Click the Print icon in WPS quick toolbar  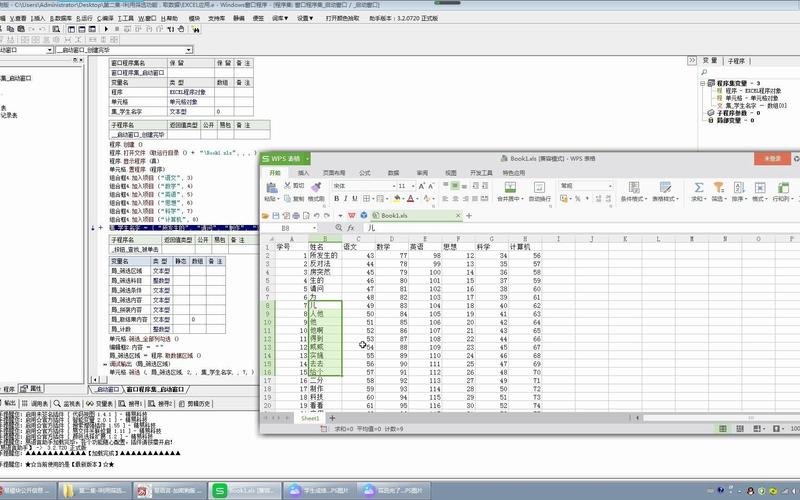(x=296, y=216)
